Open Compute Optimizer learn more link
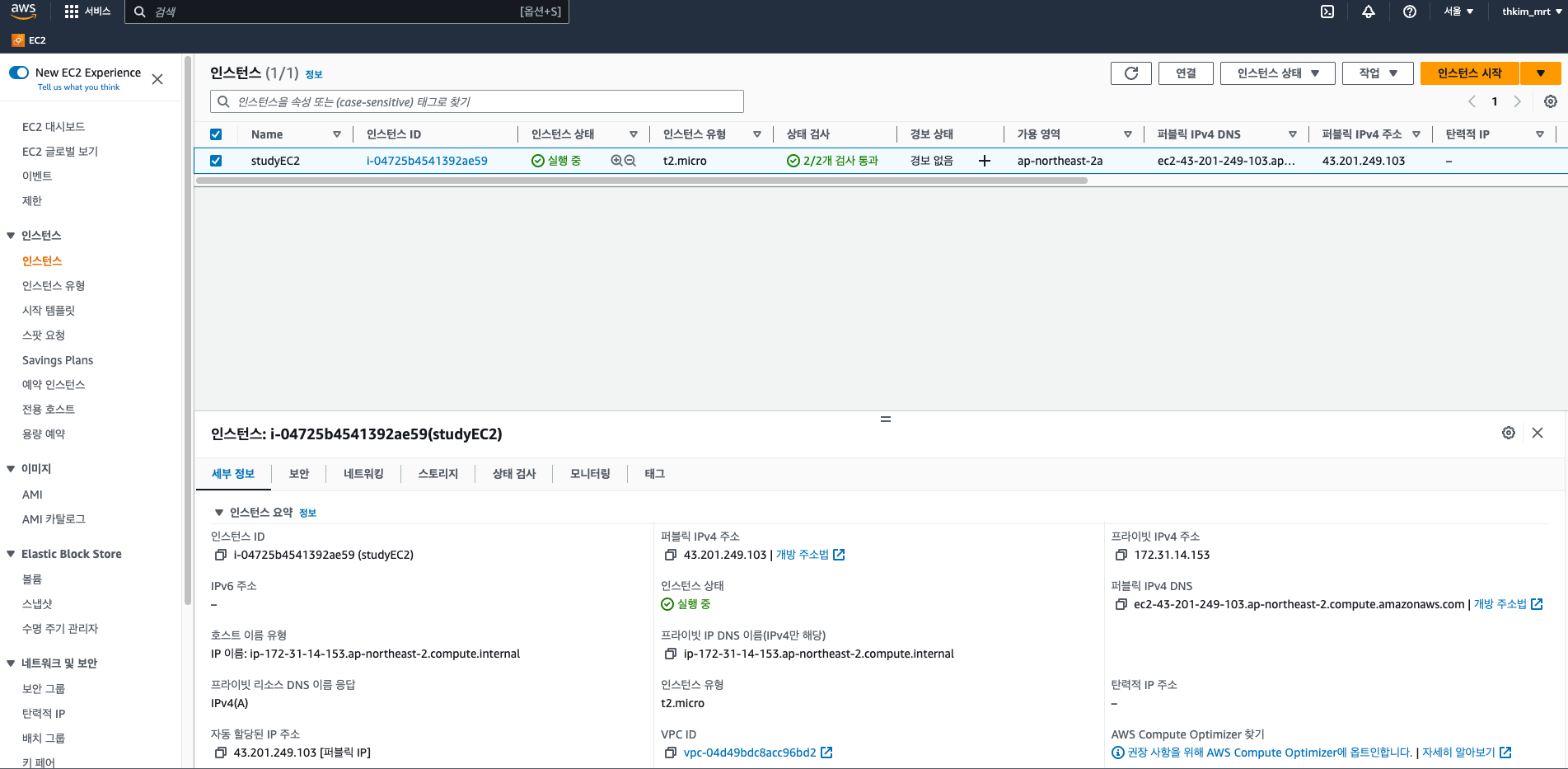1568x769 pixels. [x=1467, y=753]
